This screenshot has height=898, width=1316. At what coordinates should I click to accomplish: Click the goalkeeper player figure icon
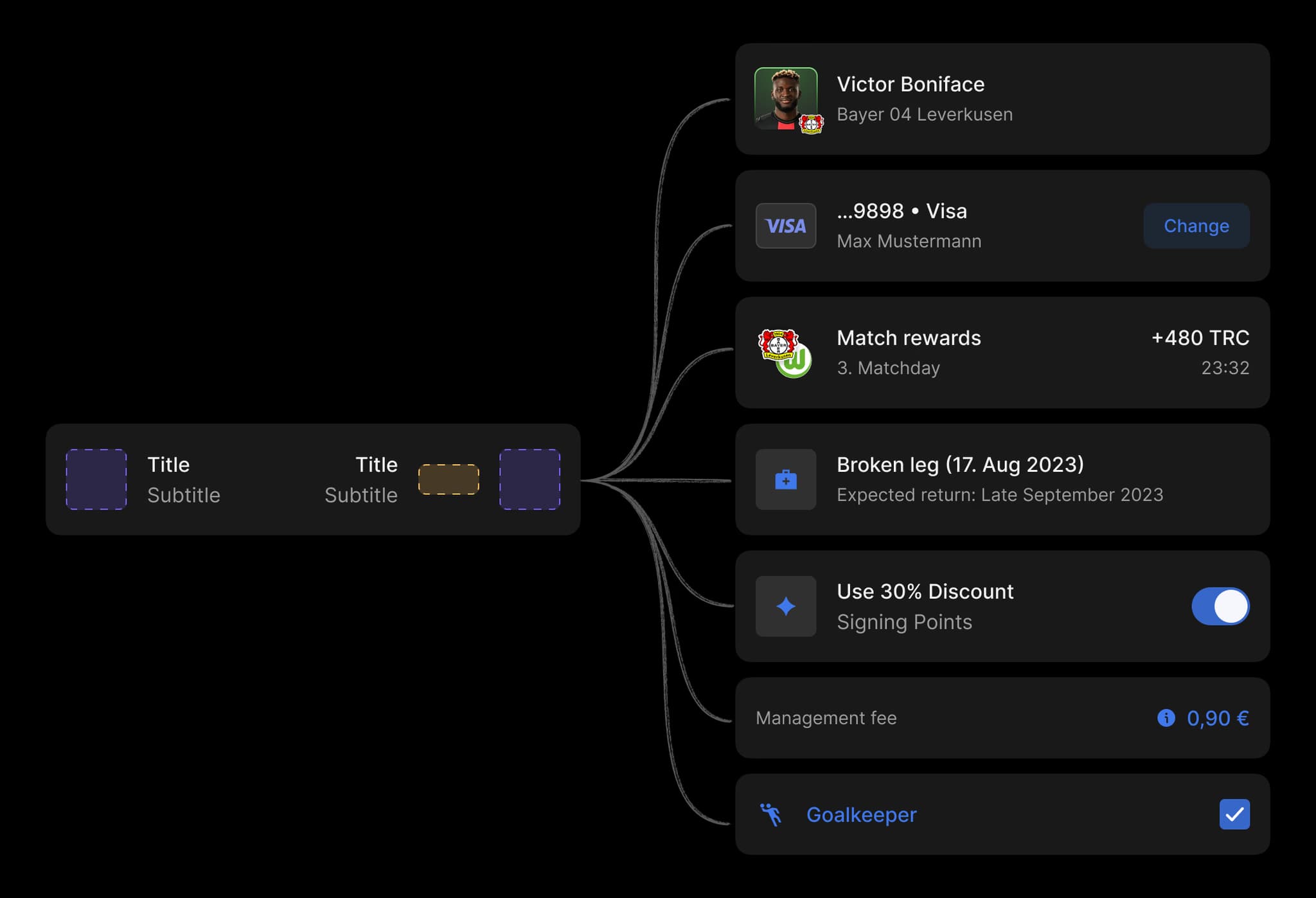(x=771, y=814)
